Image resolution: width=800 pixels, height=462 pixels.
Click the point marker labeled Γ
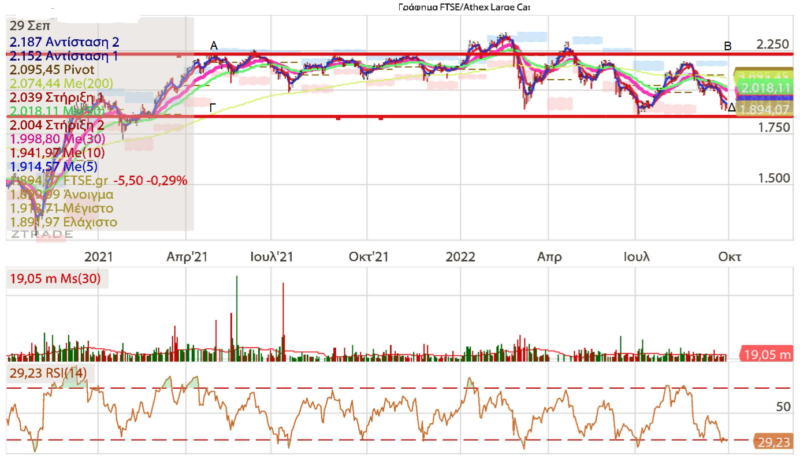[x=212, y=105]
